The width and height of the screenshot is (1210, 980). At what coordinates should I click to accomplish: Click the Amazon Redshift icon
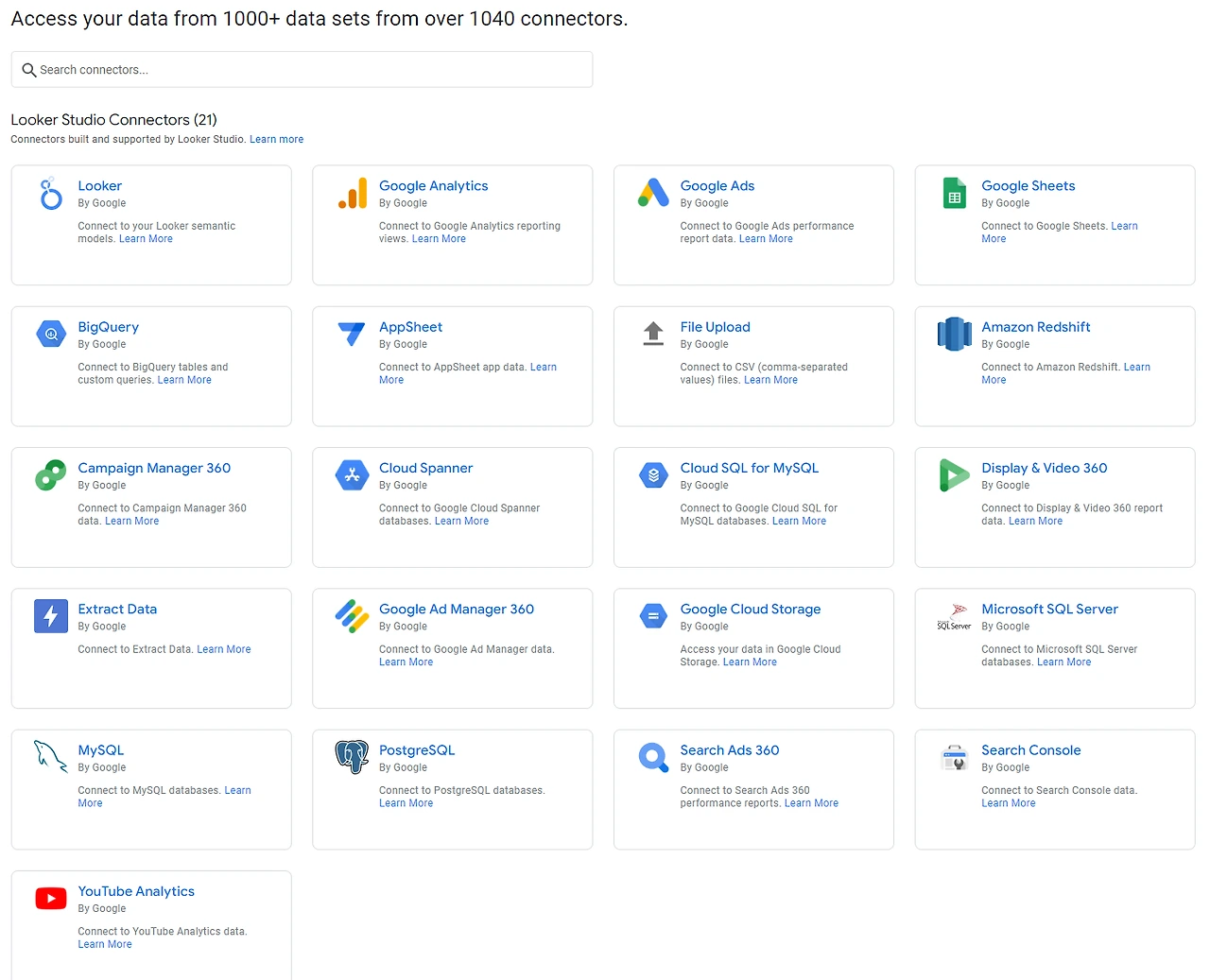[x=955, y=334]
